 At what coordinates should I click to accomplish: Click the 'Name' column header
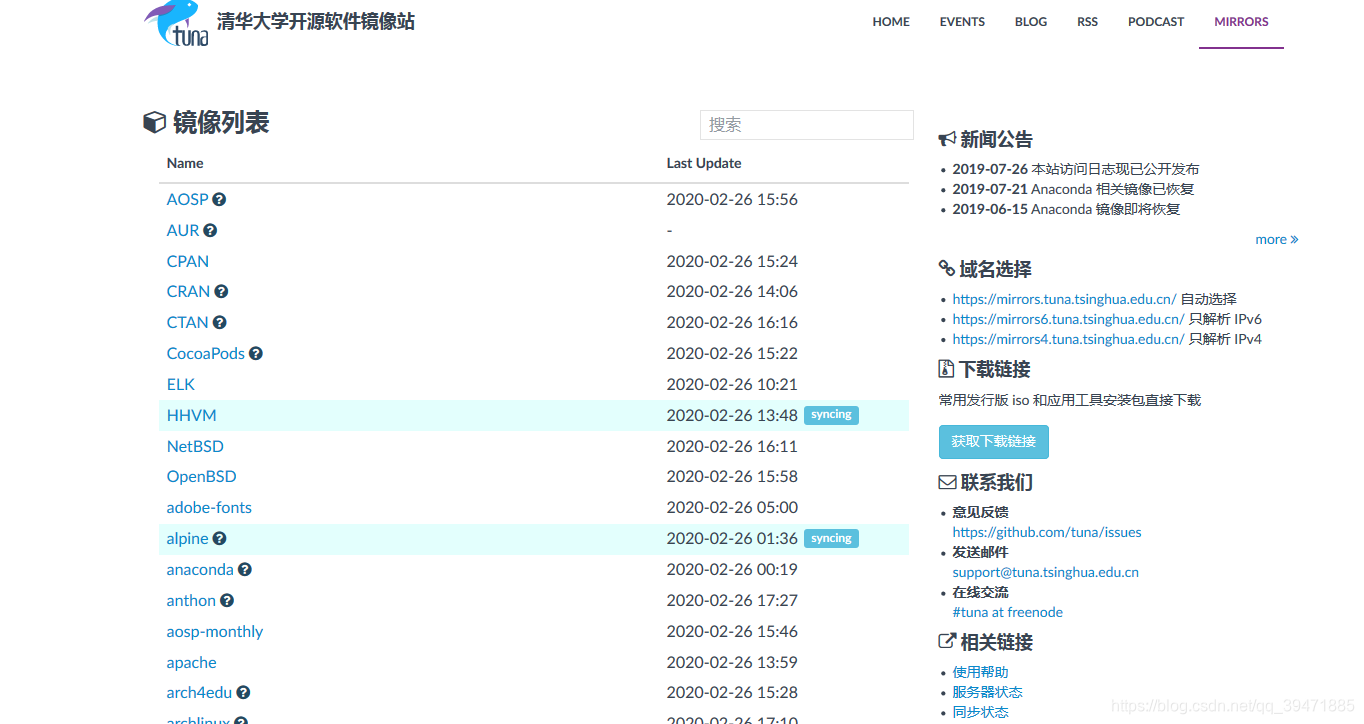[x=185, y=163]
